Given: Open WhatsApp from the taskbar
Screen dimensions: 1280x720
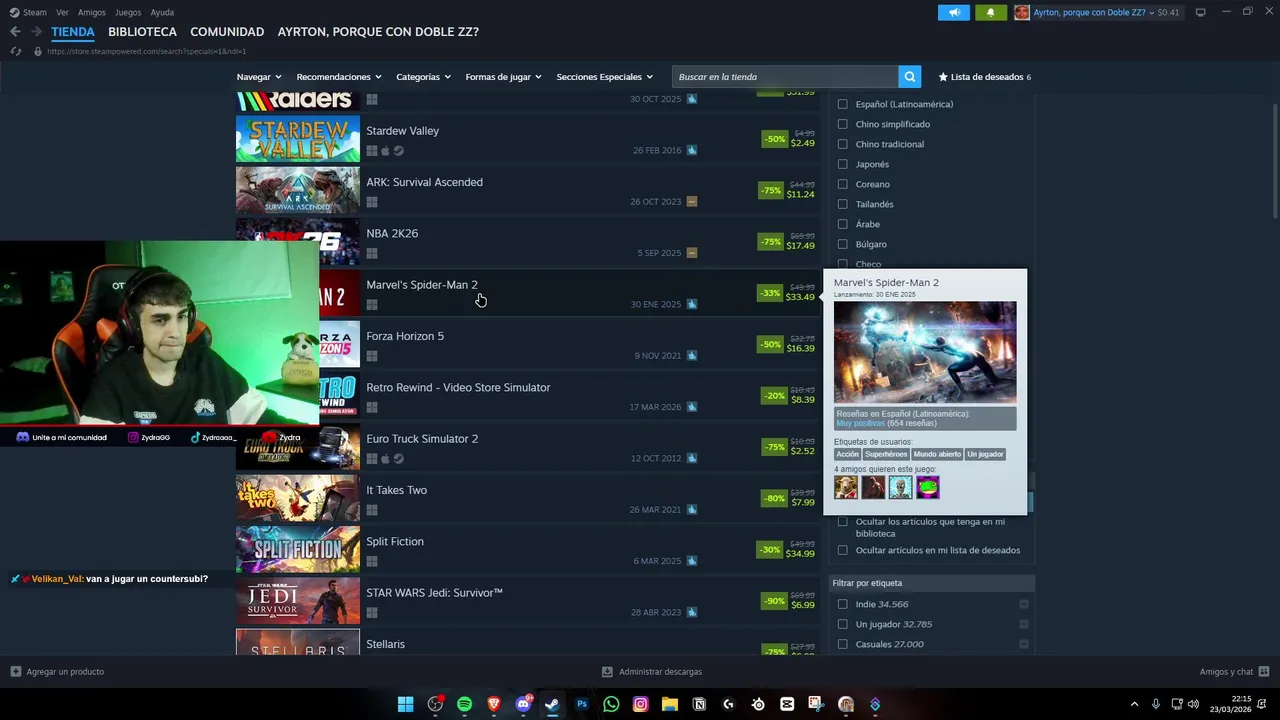Looking at the screenshot, I should pos(611,704).
